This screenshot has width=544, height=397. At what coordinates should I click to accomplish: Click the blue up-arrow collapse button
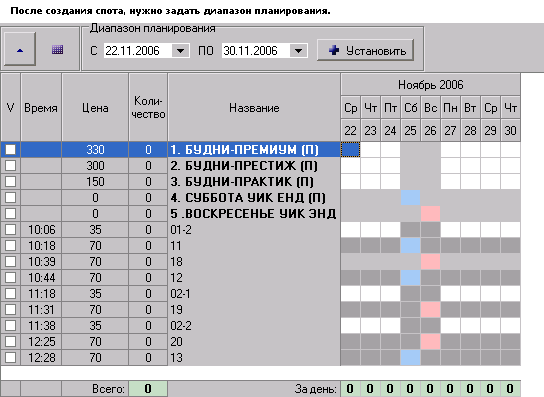point(20,49)
